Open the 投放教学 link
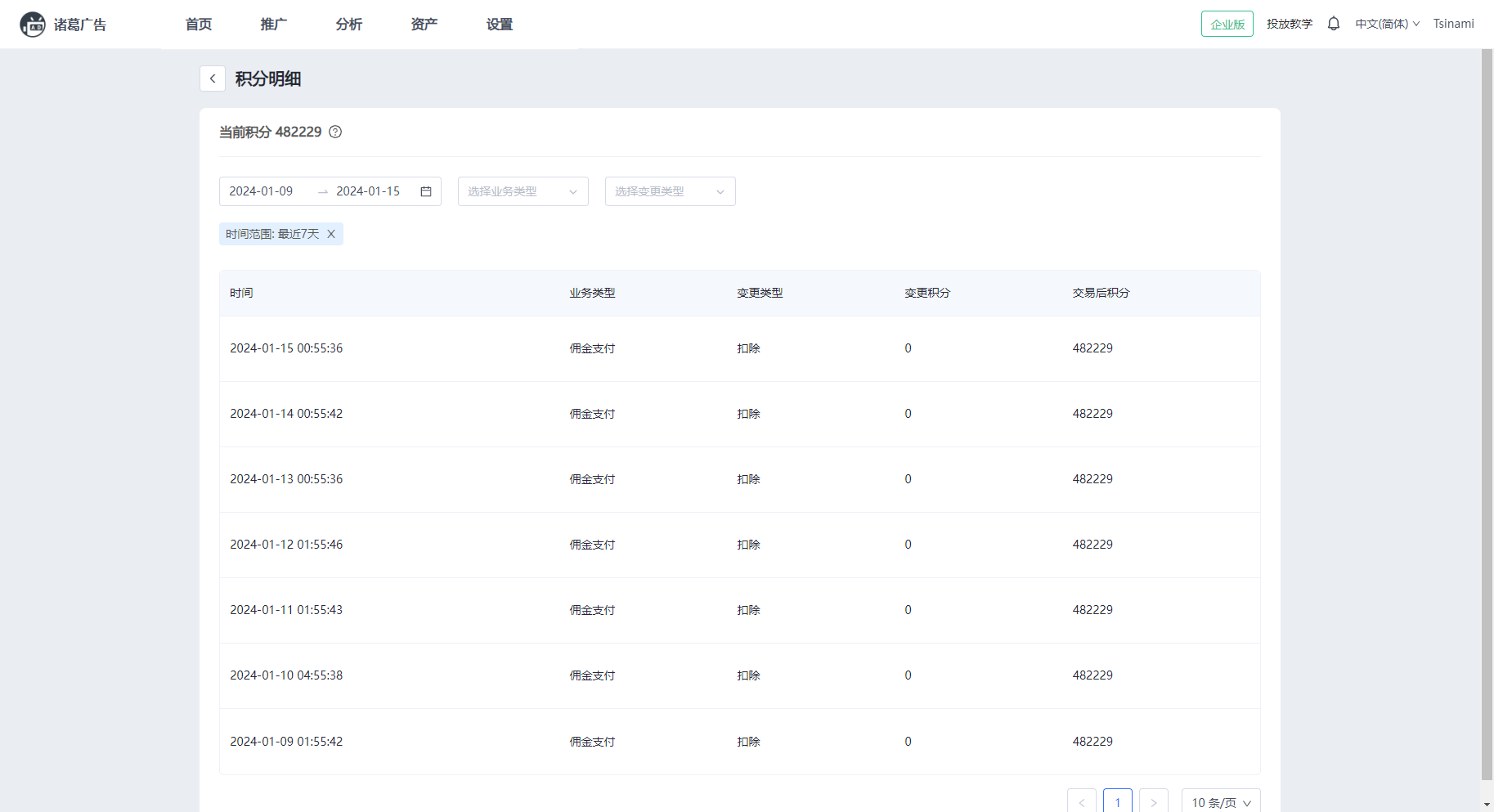This screenshot has width=1494, height=812. pos(1289,24)
